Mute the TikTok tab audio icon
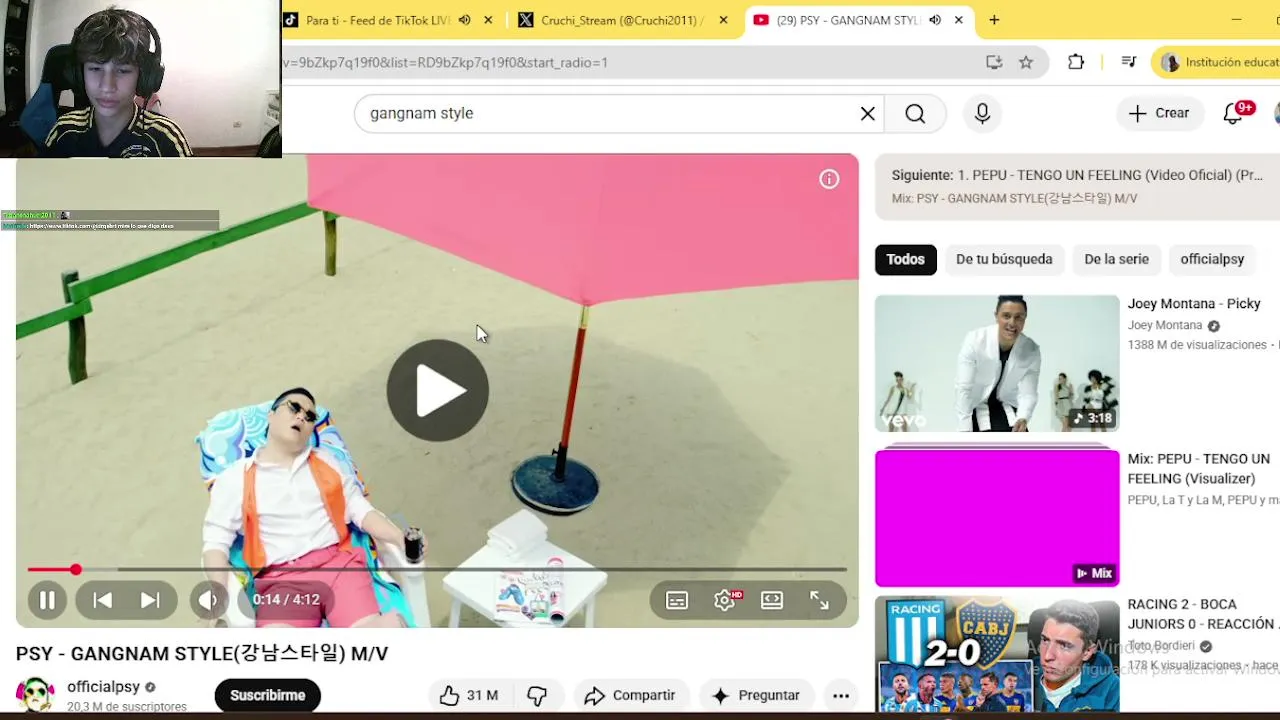 click(x=464, y=20)
